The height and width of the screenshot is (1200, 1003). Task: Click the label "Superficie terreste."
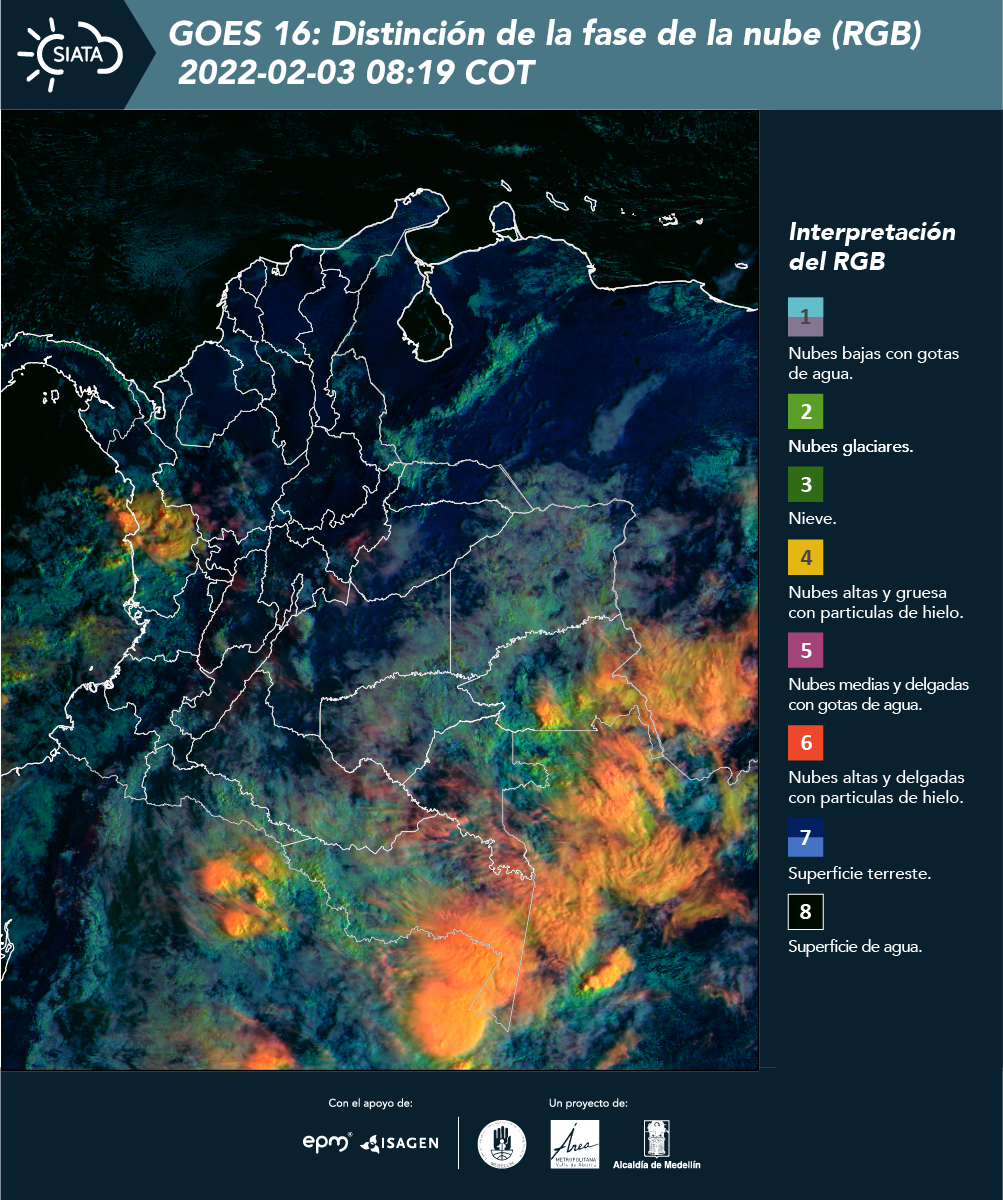tap(860, 873)
